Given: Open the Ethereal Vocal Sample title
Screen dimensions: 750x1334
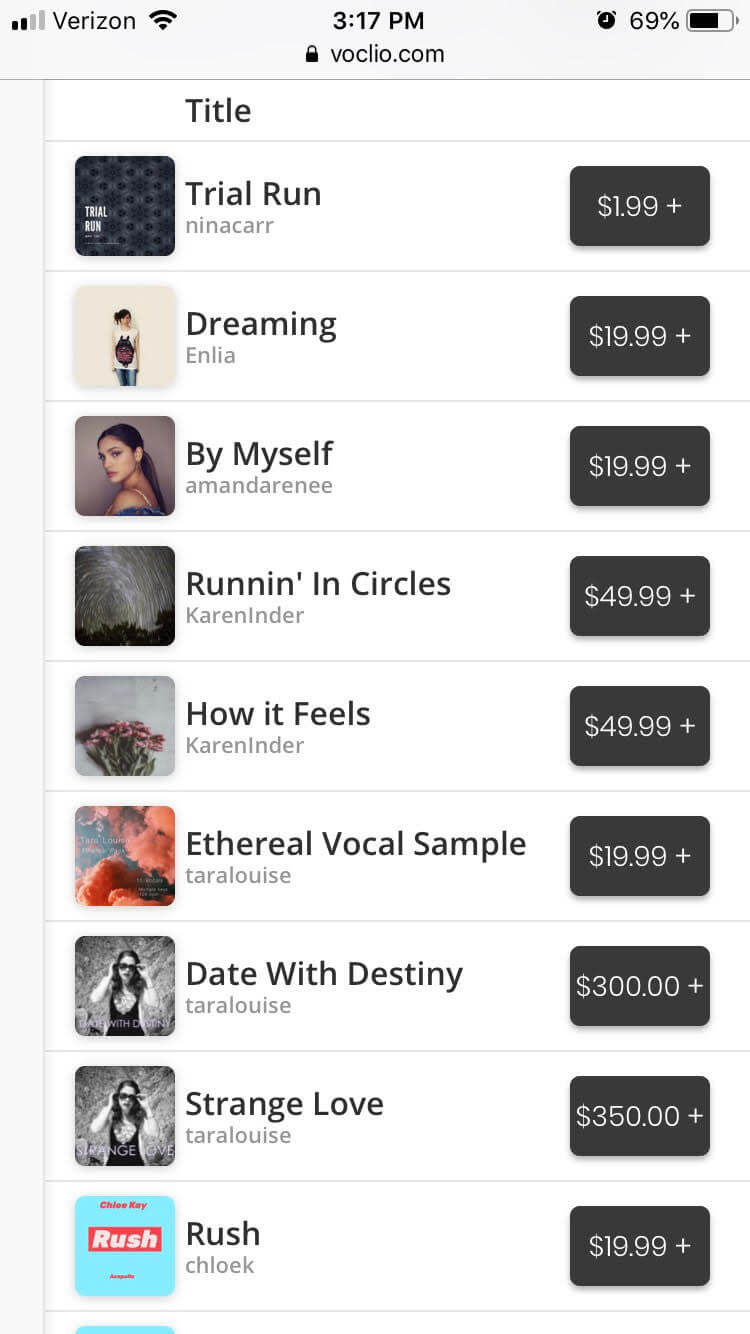Looking at the screenshot, I should coord(355,844).
